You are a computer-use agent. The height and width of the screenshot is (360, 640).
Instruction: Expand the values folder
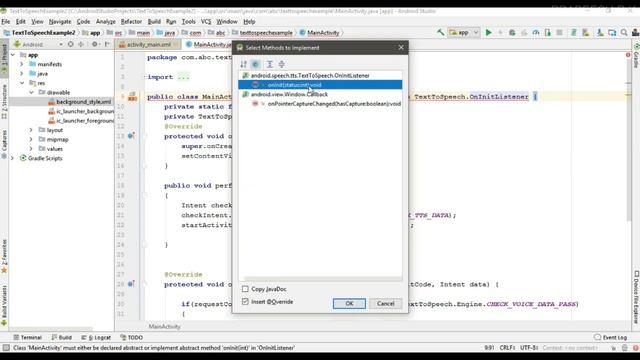31,149
